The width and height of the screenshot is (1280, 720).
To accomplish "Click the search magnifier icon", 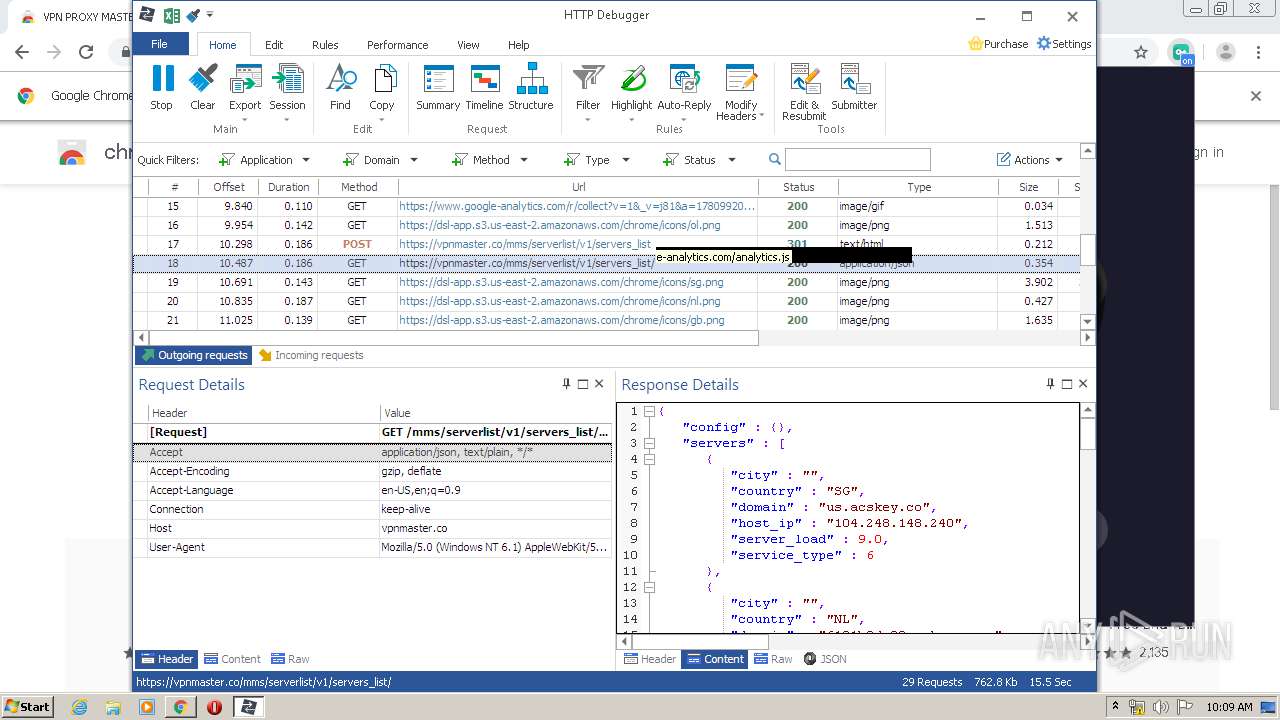I will point(775,159).
